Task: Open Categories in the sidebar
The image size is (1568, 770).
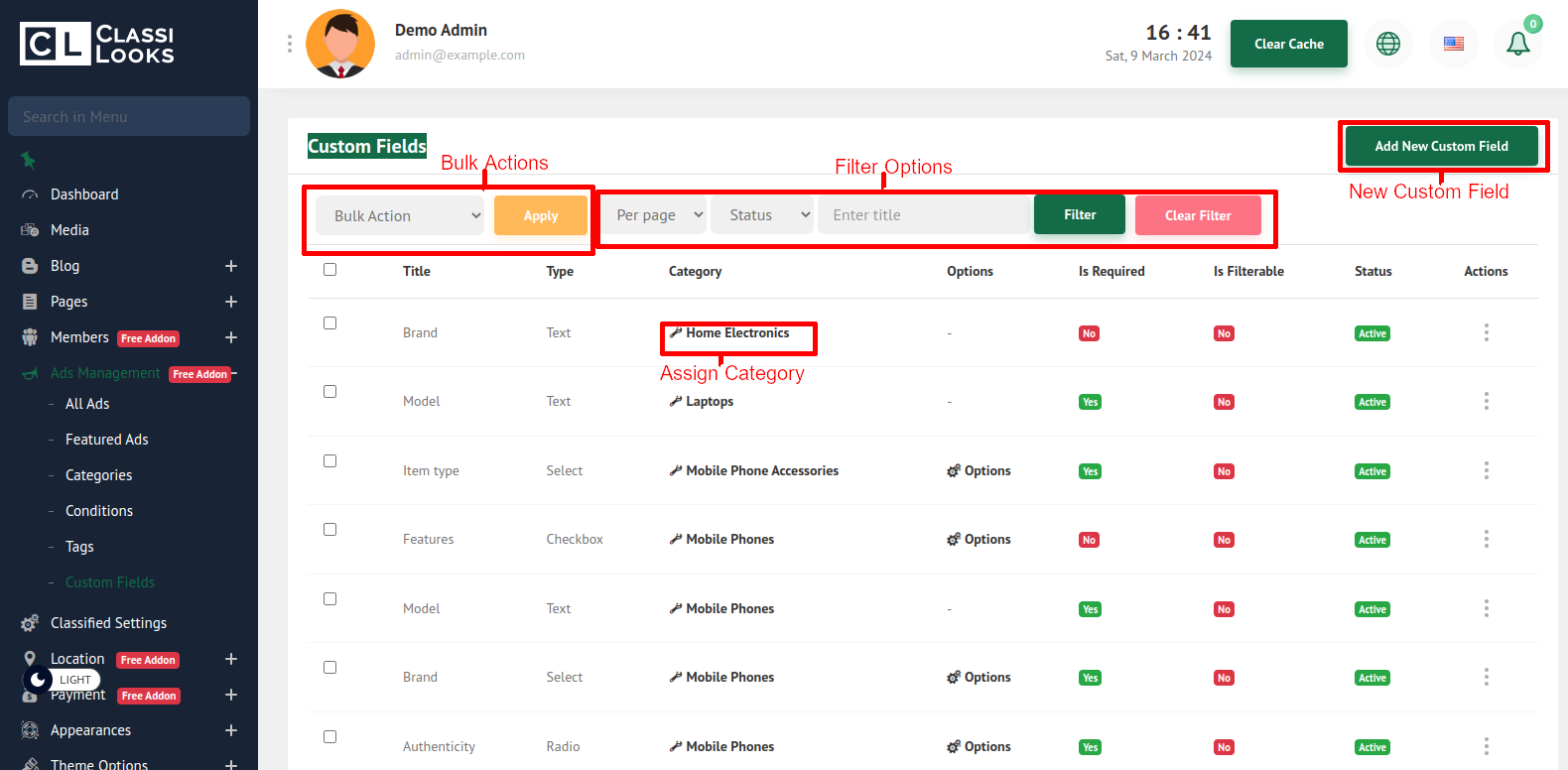Action: [x=98, y=475]
